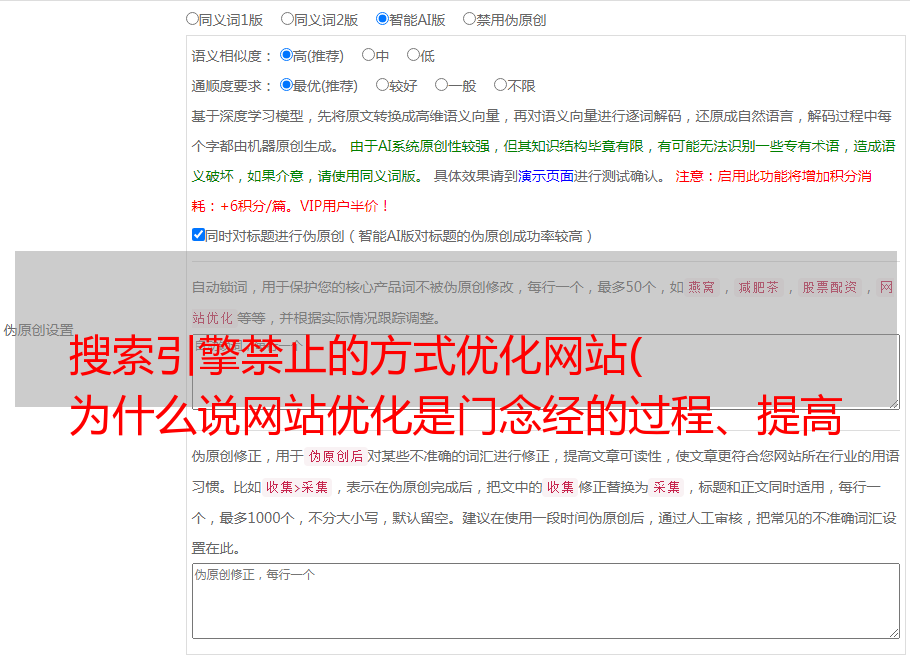Screen dimensions: 911x658
Task: Select the 同义词2版 radio option
Action: coord(287,19)
